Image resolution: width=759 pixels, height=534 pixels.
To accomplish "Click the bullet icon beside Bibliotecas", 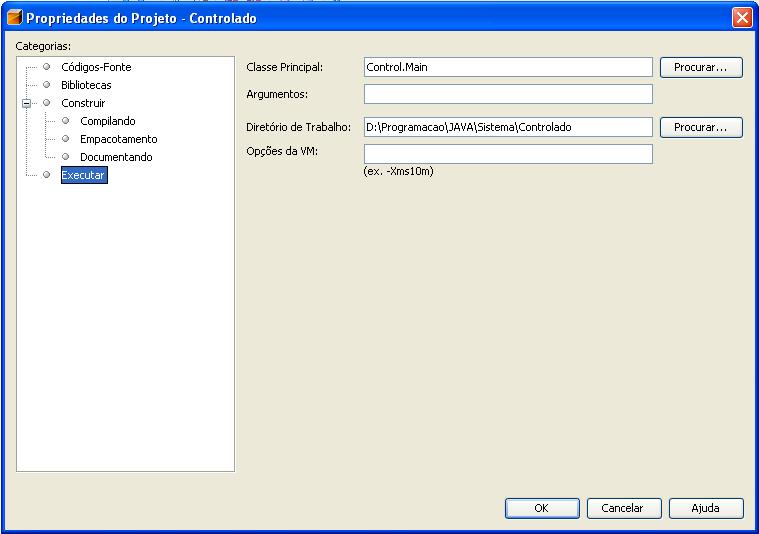I will coord(46,85).
